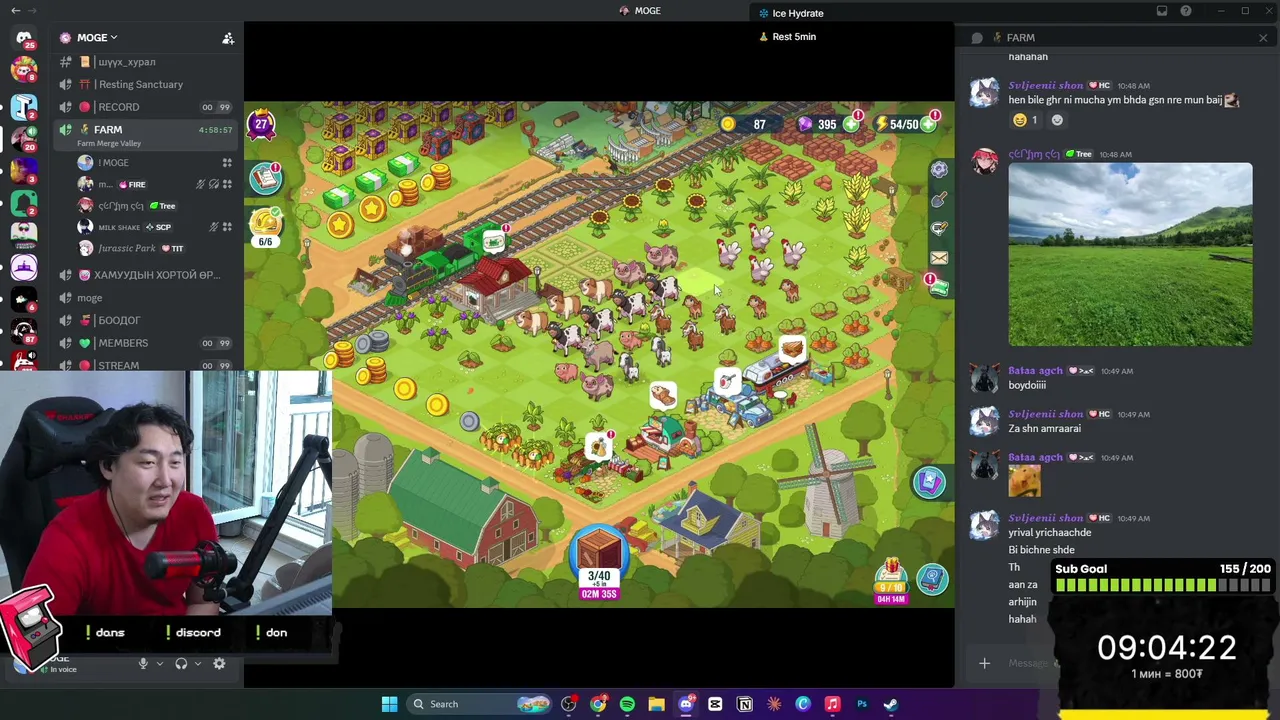Viewport: 1280px width, 720px height.
Task: Open Canva from the taskbar
Action: 803,704
